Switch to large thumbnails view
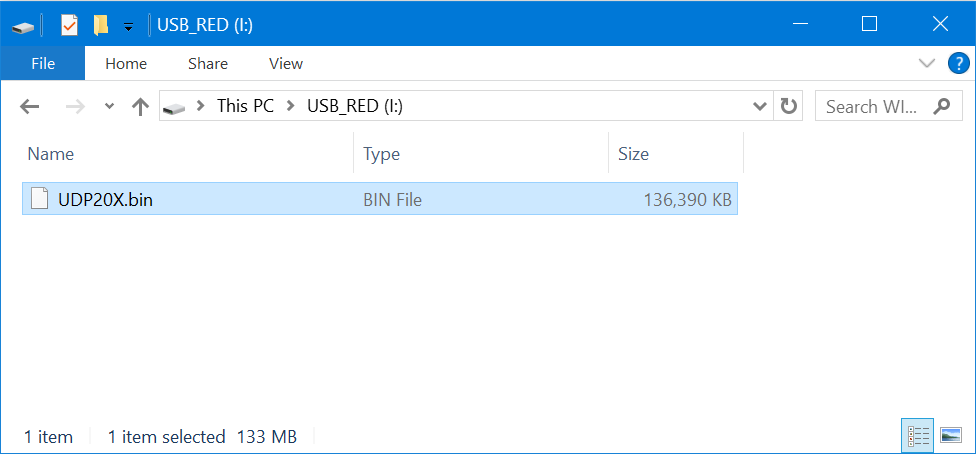This screenshot has height=454, width=976. click(x=951, y=436)
